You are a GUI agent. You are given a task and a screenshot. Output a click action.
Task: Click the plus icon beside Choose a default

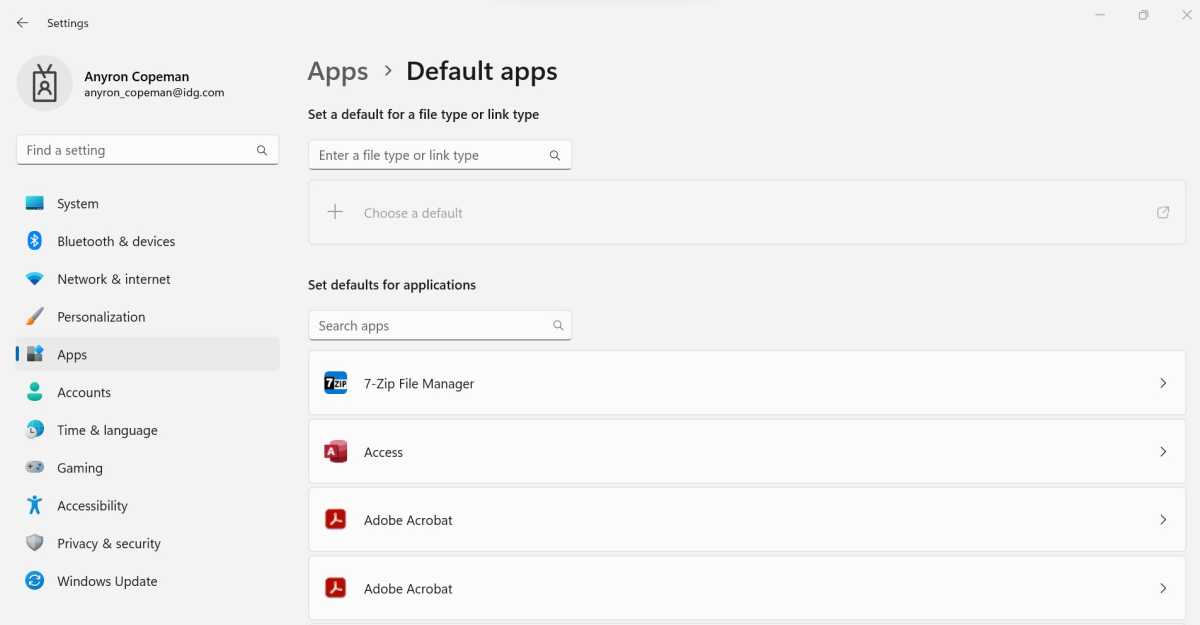point(335,212)
